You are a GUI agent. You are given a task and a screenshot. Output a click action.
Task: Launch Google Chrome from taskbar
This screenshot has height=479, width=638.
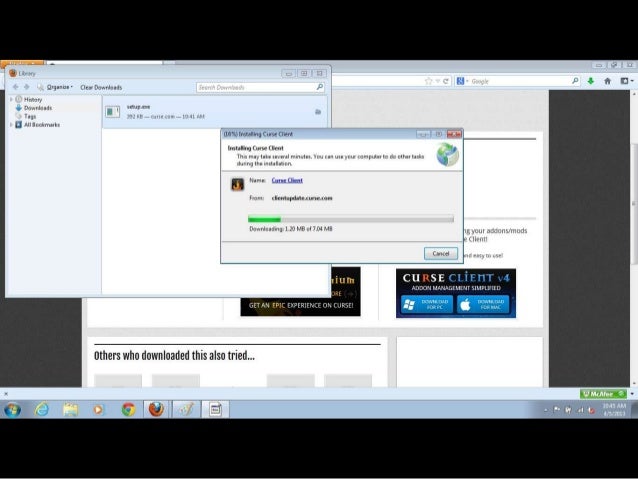tap(129, 409)
